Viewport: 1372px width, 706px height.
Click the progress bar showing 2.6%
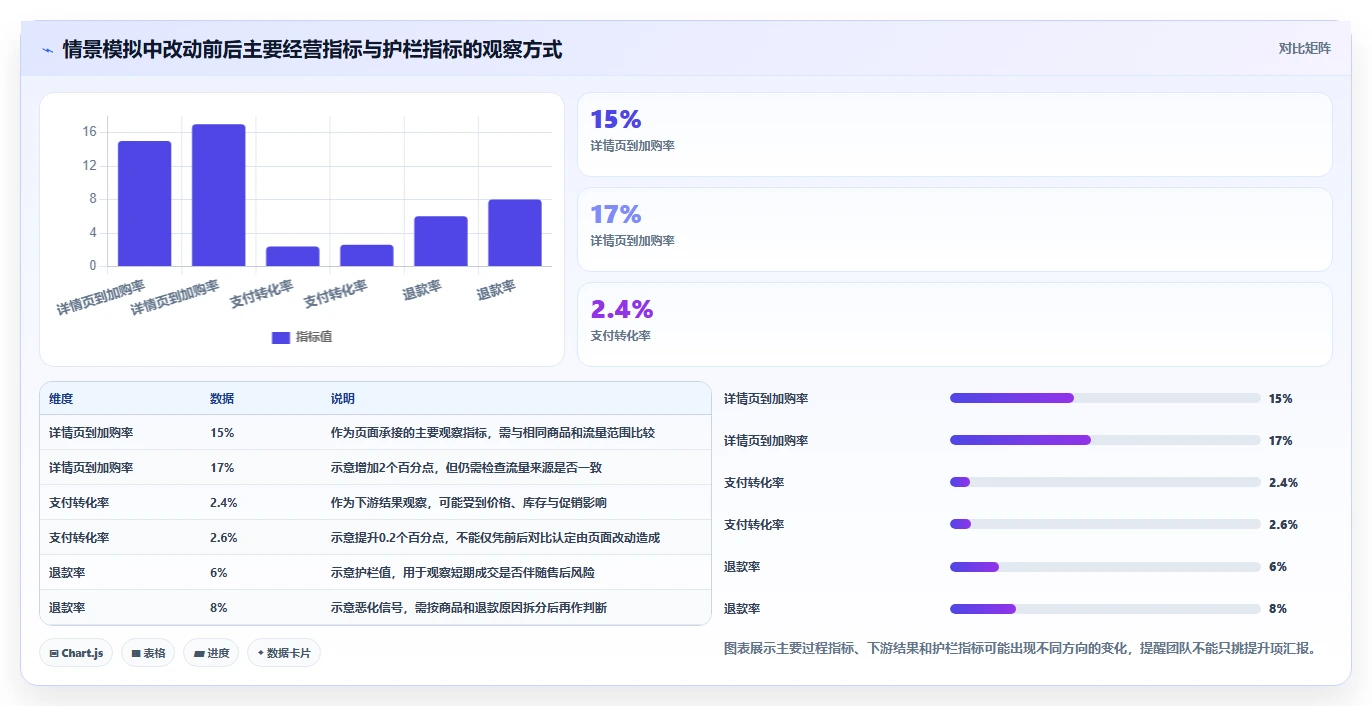coord(1105,524)
